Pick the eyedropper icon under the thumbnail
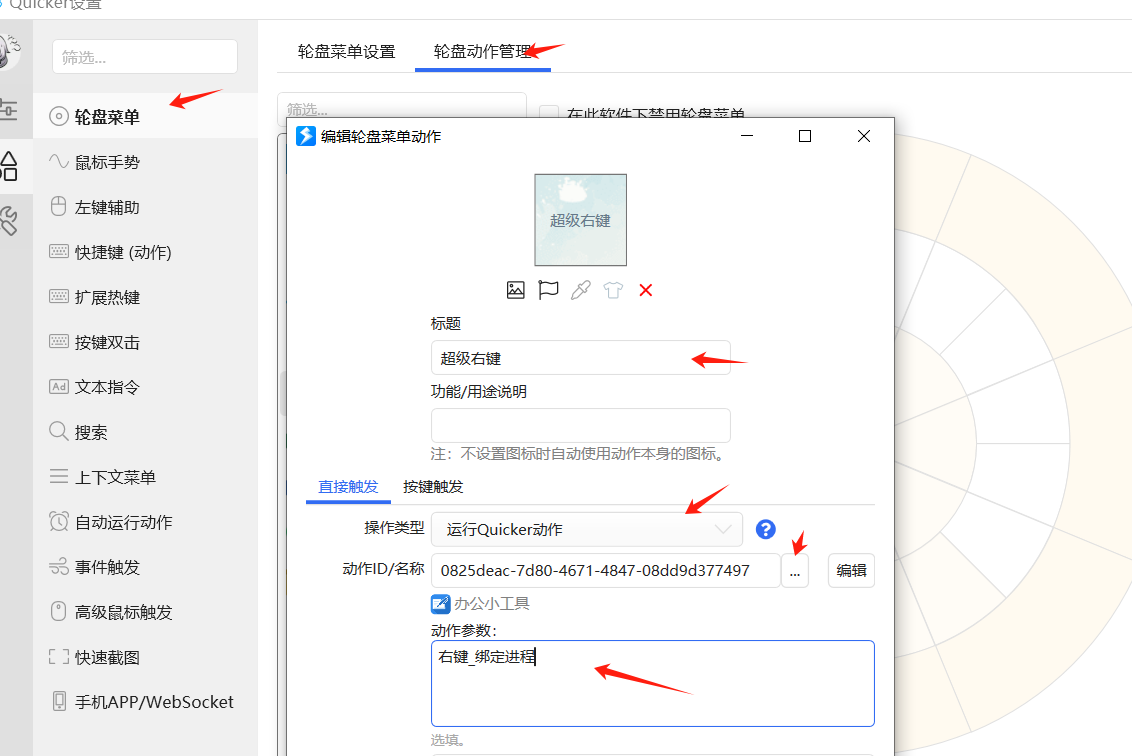Screen dimensions: 1132x756 580,290
